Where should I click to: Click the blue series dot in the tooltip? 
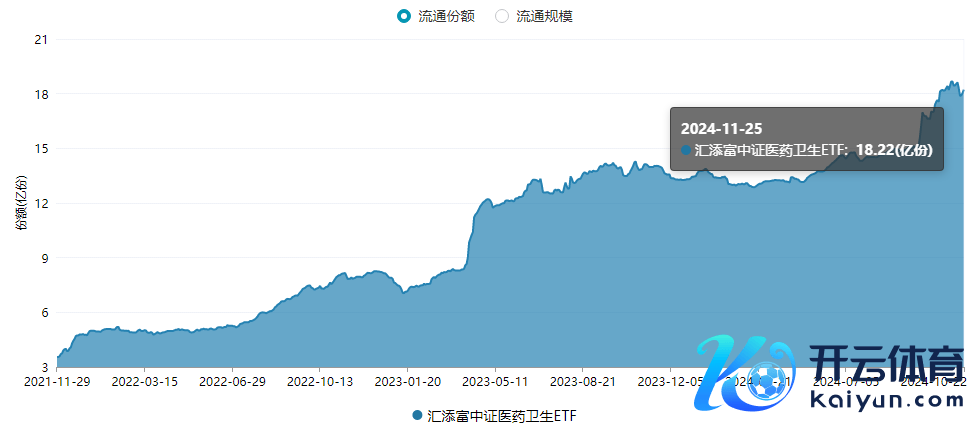[686, 150]
